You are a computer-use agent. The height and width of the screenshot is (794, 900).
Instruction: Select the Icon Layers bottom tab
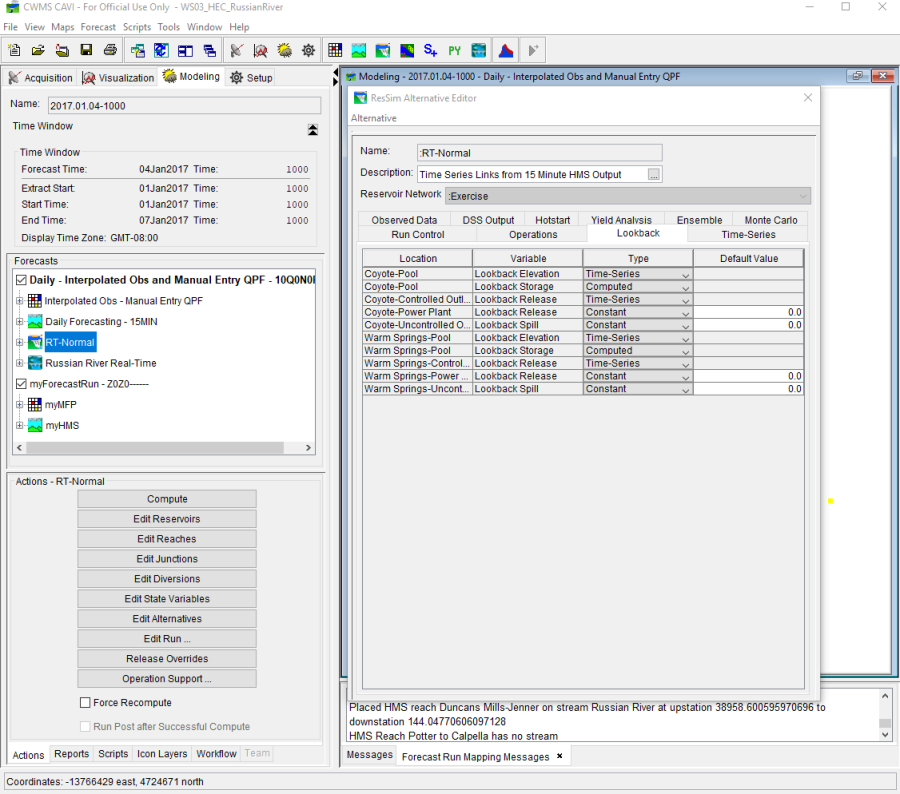(x=162, y=753)
